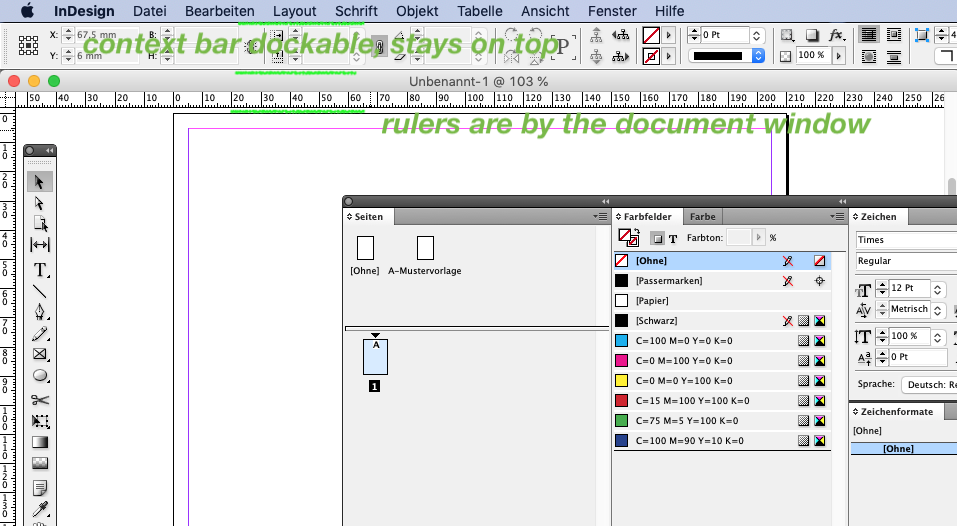Click the font family field showing Times
The height and width of the screenshot is (526, 957).
point(906,240)
